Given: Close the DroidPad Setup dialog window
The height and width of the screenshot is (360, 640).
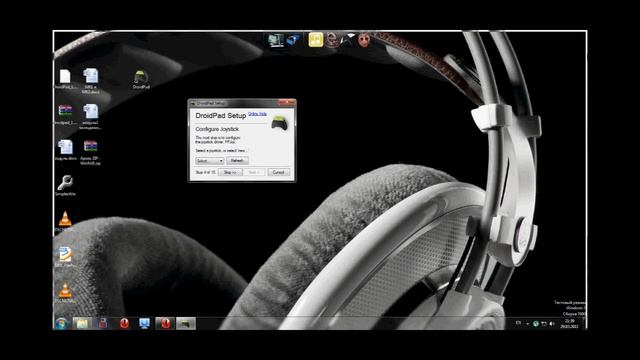Looking at the screenshot, I should [287, 103].
